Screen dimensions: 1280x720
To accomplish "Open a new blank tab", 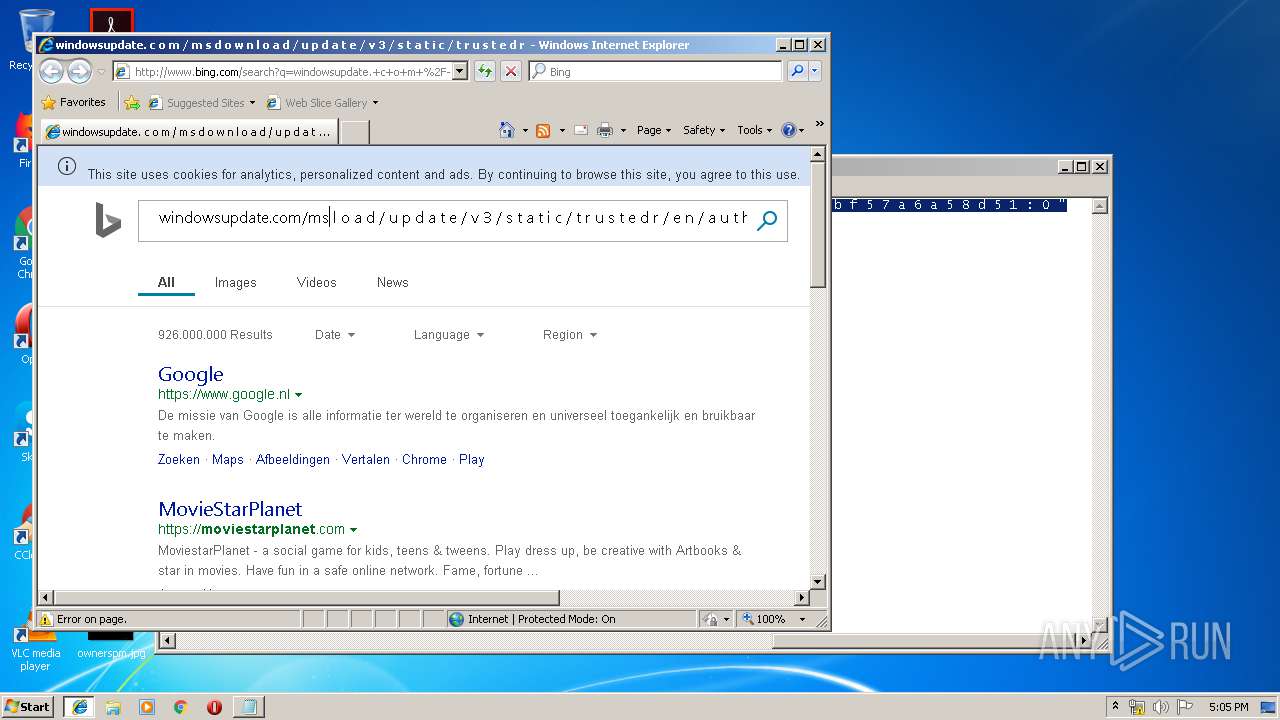I will point(355,132).
